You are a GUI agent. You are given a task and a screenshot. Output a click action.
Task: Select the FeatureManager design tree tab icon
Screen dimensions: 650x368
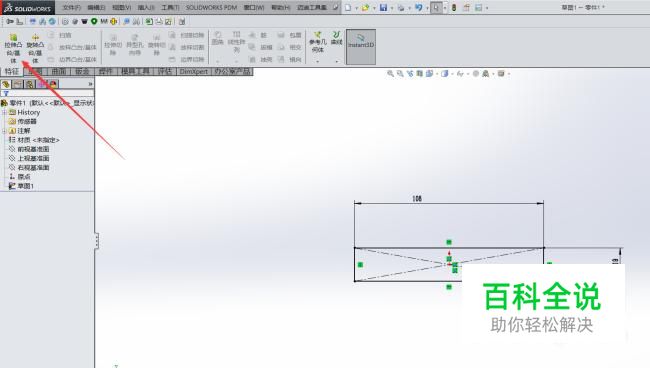(6, 84)
